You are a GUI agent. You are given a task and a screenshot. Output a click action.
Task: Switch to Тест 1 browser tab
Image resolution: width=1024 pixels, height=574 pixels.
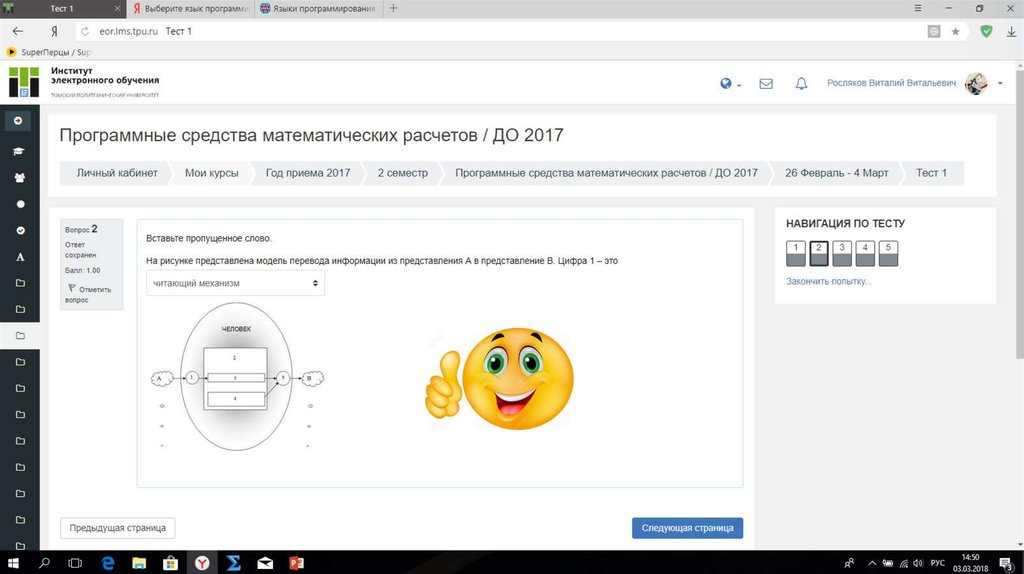pyautogui.click(x=62, y=8)
